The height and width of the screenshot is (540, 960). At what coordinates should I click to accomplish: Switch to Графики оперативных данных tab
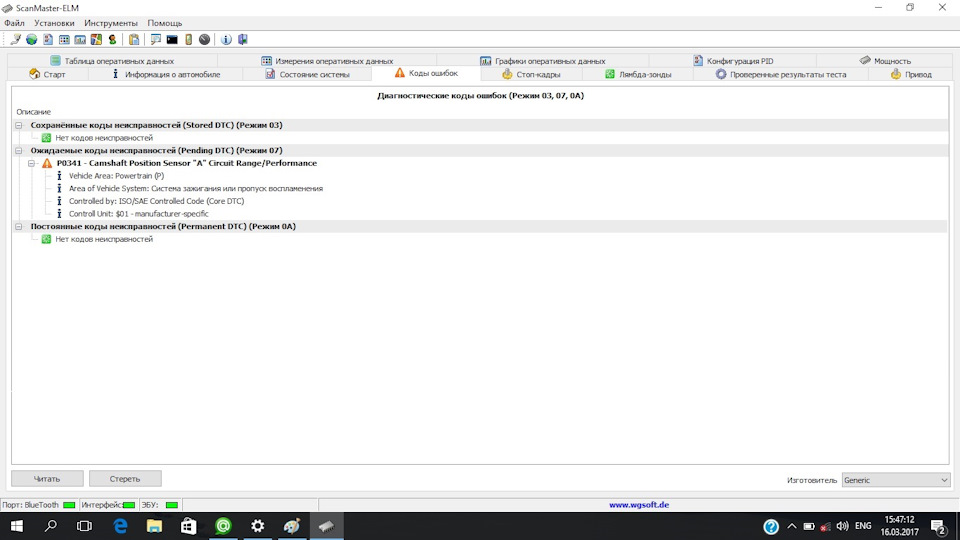point(542,61)
